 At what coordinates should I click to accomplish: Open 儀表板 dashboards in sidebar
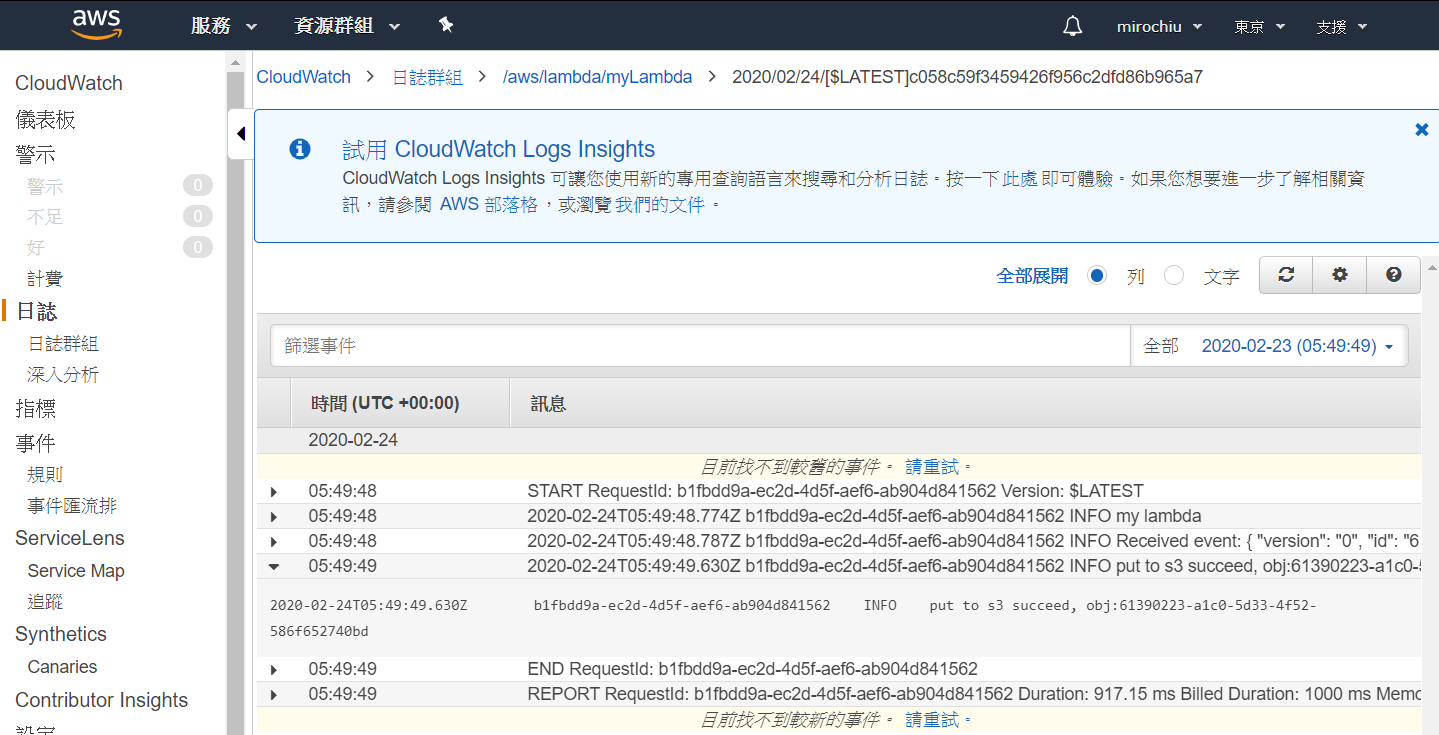pos(46,120)
